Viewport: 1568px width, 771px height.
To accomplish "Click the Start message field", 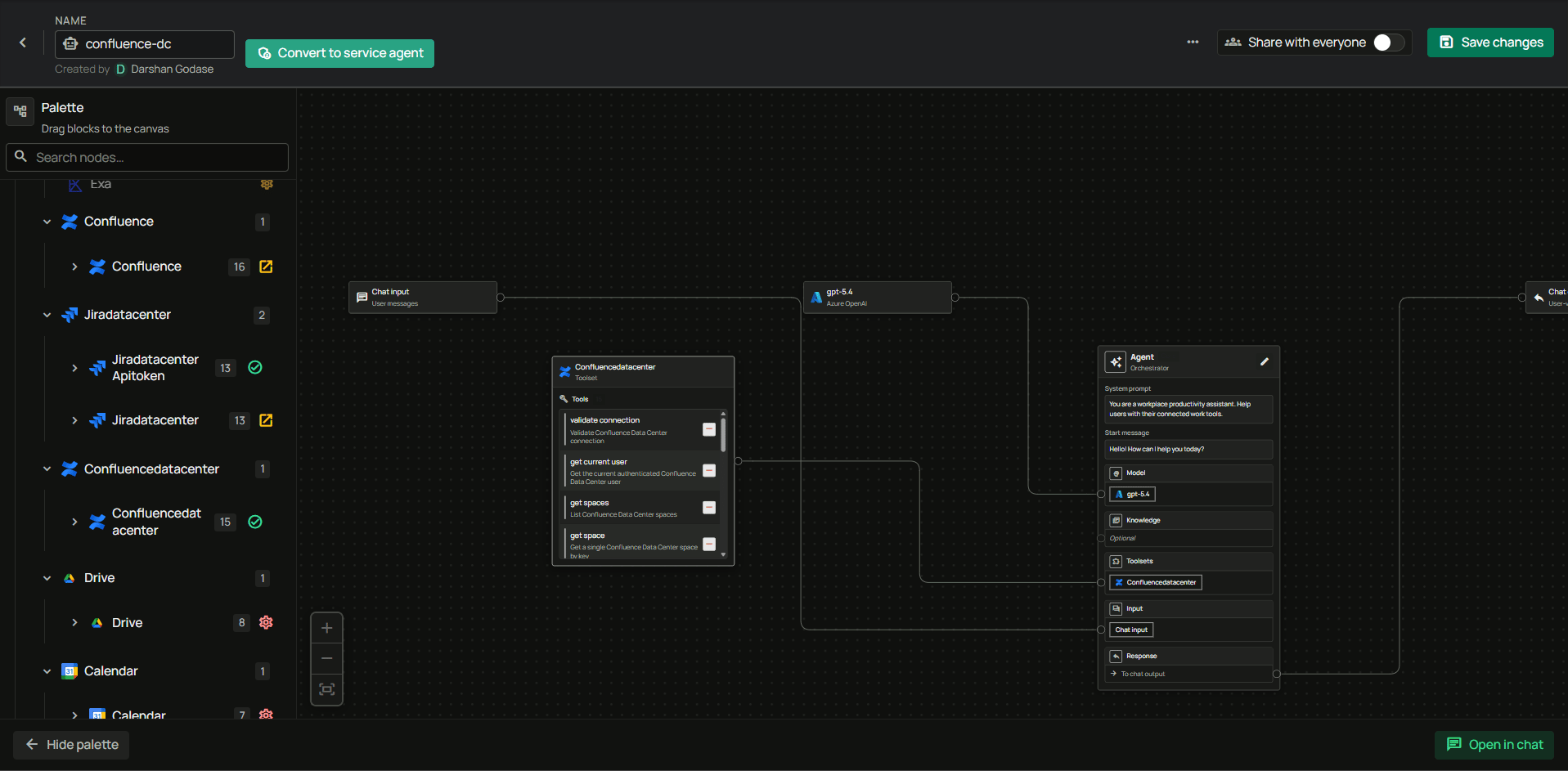I will point(1188,449).
